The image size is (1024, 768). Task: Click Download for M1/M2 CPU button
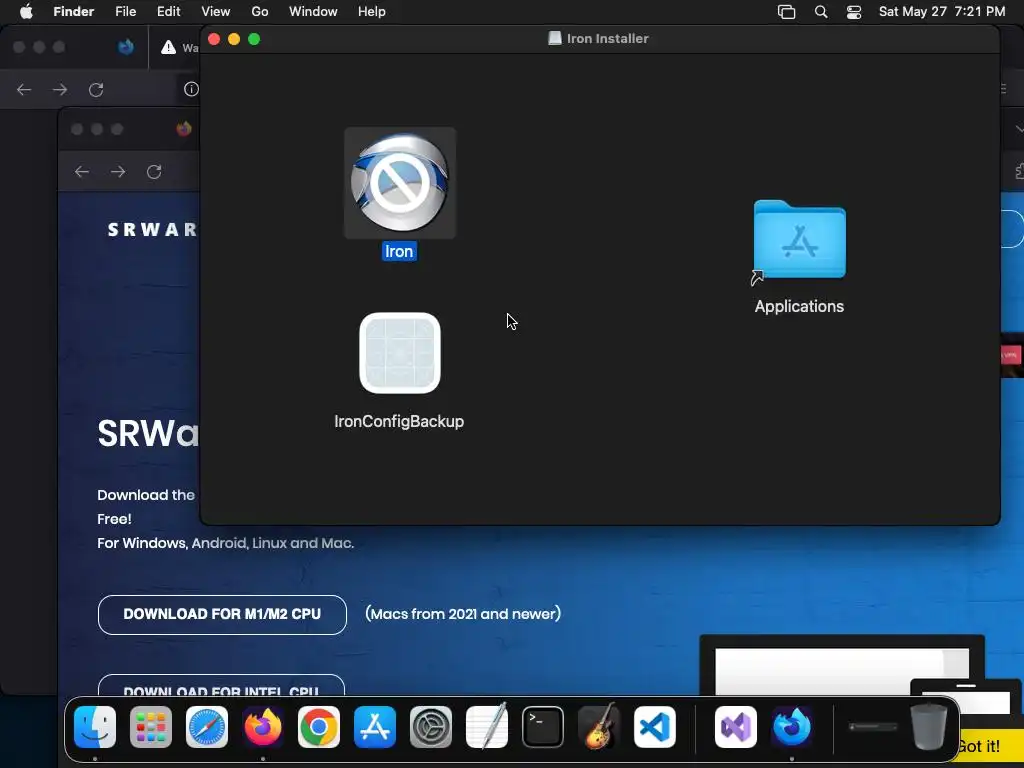[222, 615]
